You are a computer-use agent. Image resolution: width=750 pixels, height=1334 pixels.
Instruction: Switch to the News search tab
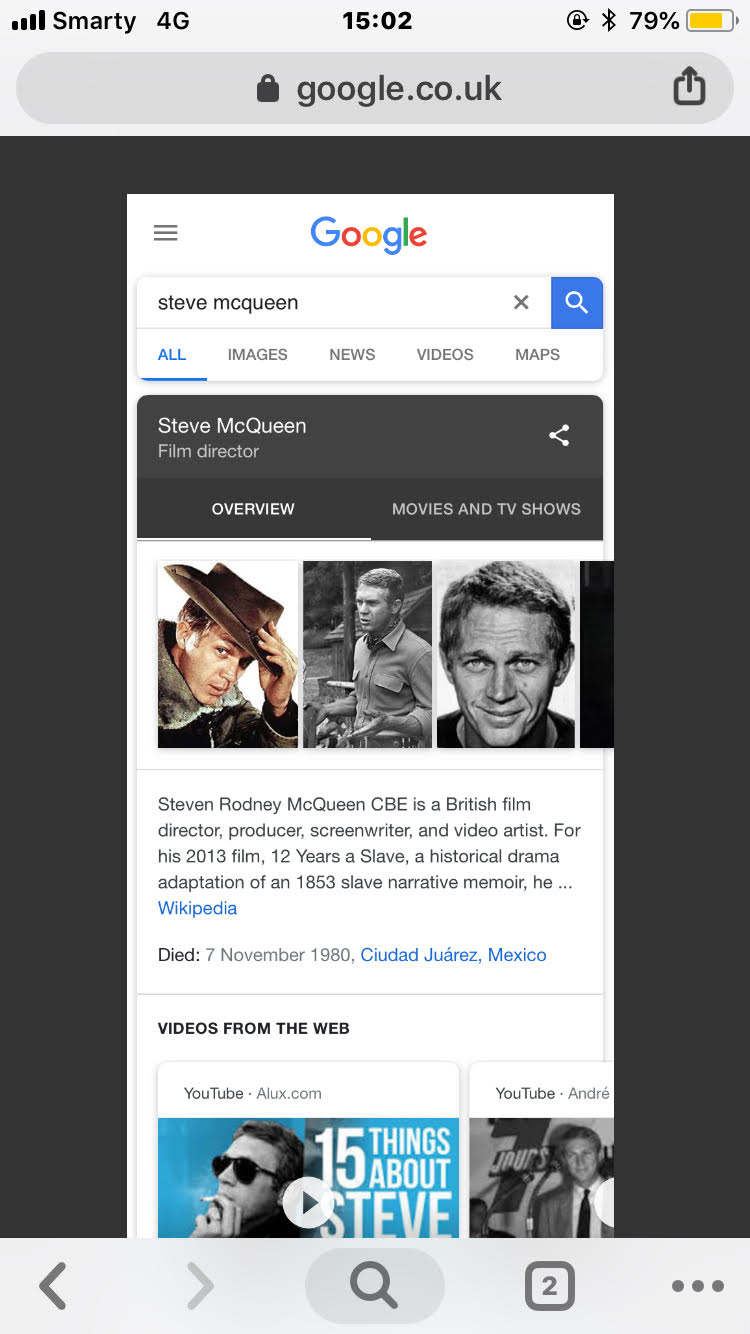tap(352, 355)
